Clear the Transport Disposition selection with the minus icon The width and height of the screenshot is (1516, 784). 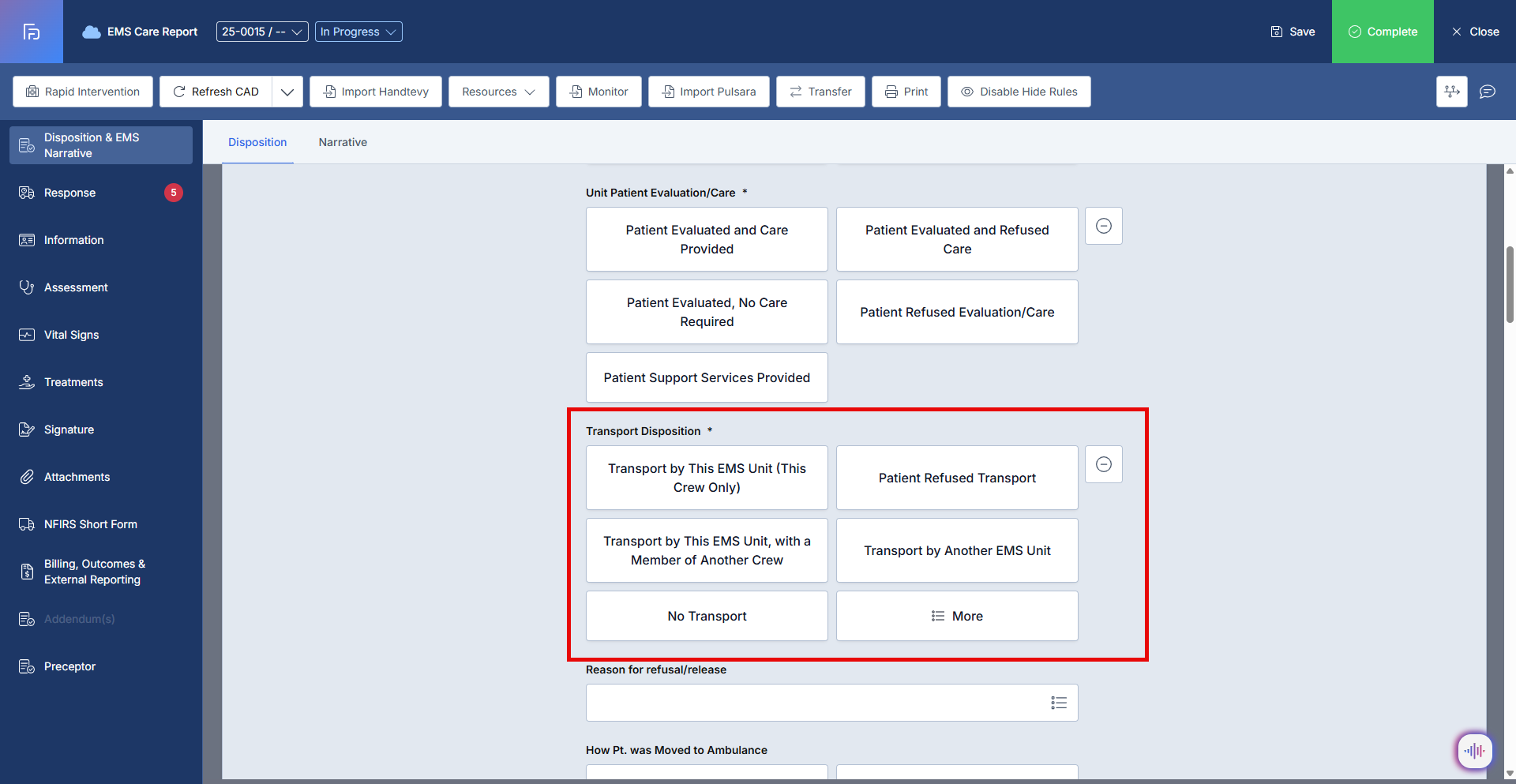coord(1103,464)
